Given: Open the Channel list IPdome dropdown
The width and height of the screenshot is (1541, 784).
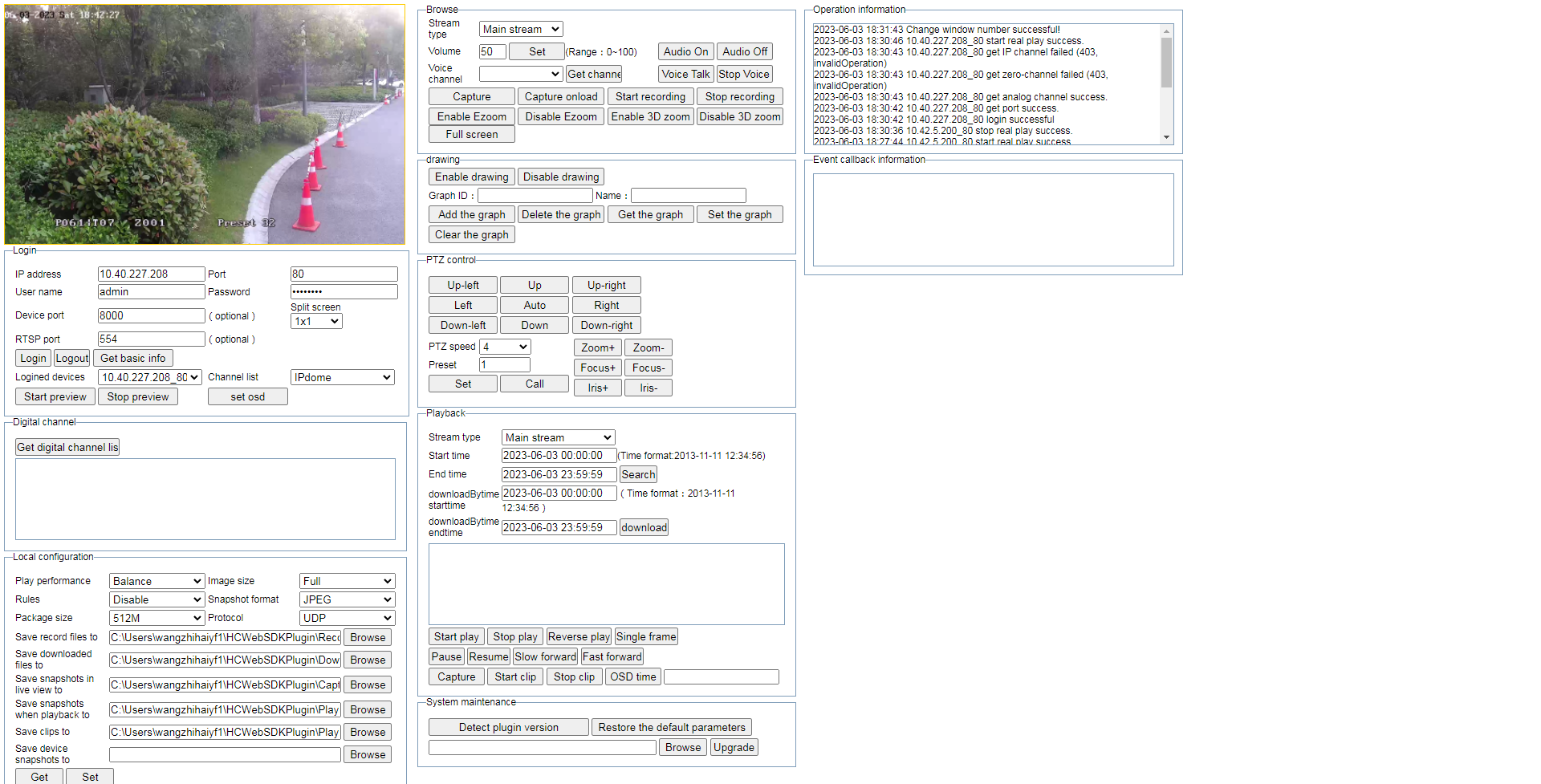Looking at the screenshot, I should click(x=342, y=377).
